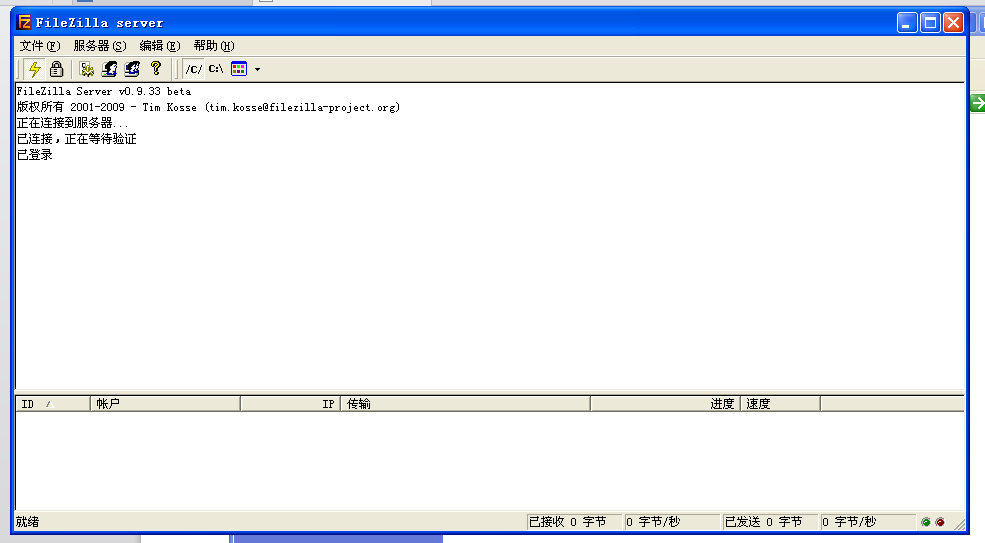Click the green status indicator light
Image resolution: width=985 pixels, height=543 pixels.
pos(926,522)
